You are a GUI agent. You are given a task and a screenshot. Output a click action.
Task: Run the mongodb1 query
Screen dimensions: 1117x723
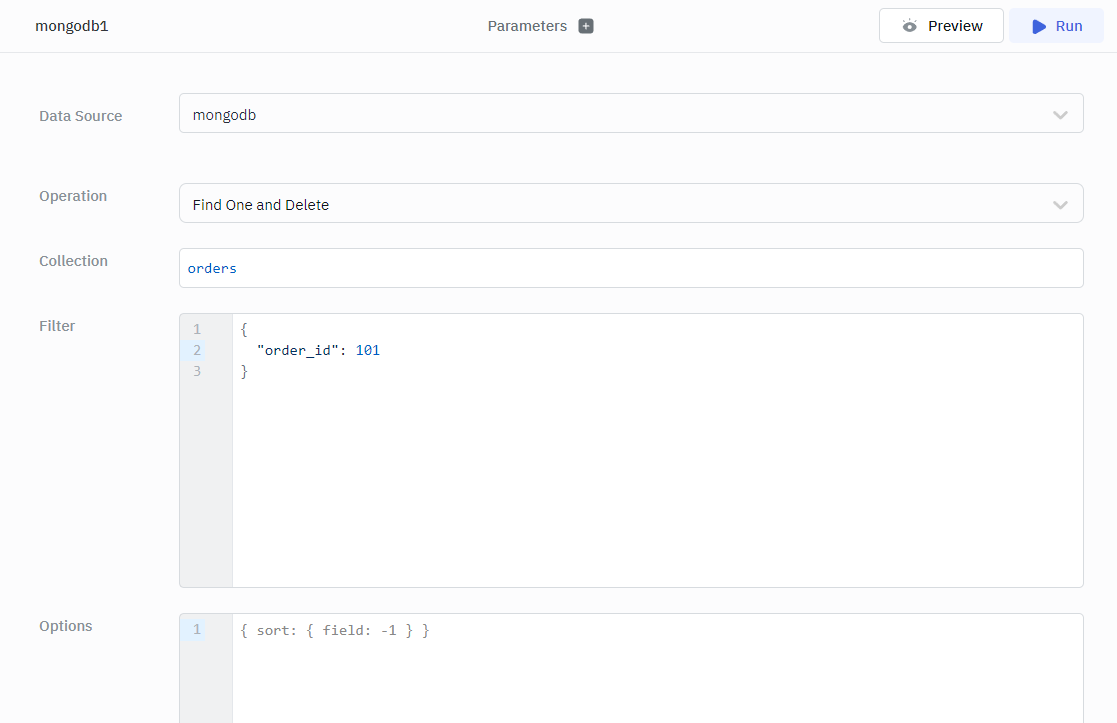coord(1056,26)
